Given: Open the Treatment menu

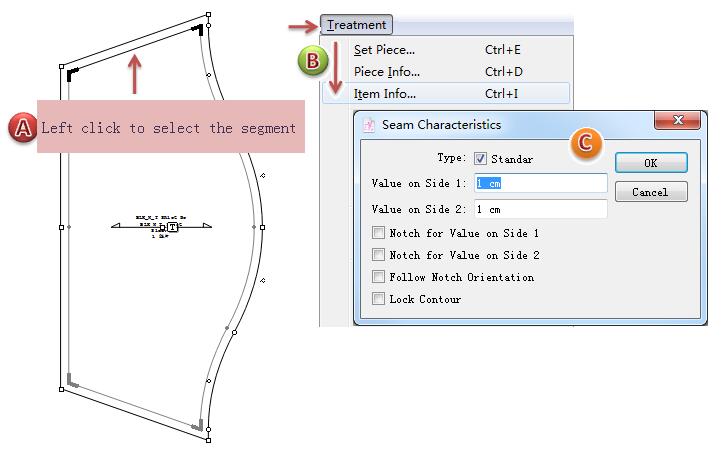Looking at the screenshot, I should click(357, 25).
